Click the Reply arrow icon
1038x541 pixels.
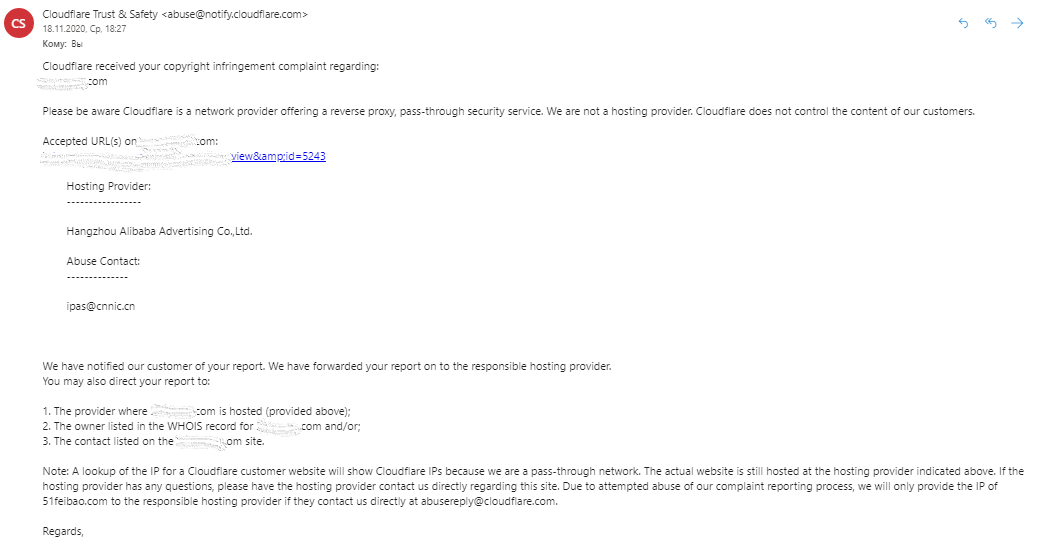(963, 23)
